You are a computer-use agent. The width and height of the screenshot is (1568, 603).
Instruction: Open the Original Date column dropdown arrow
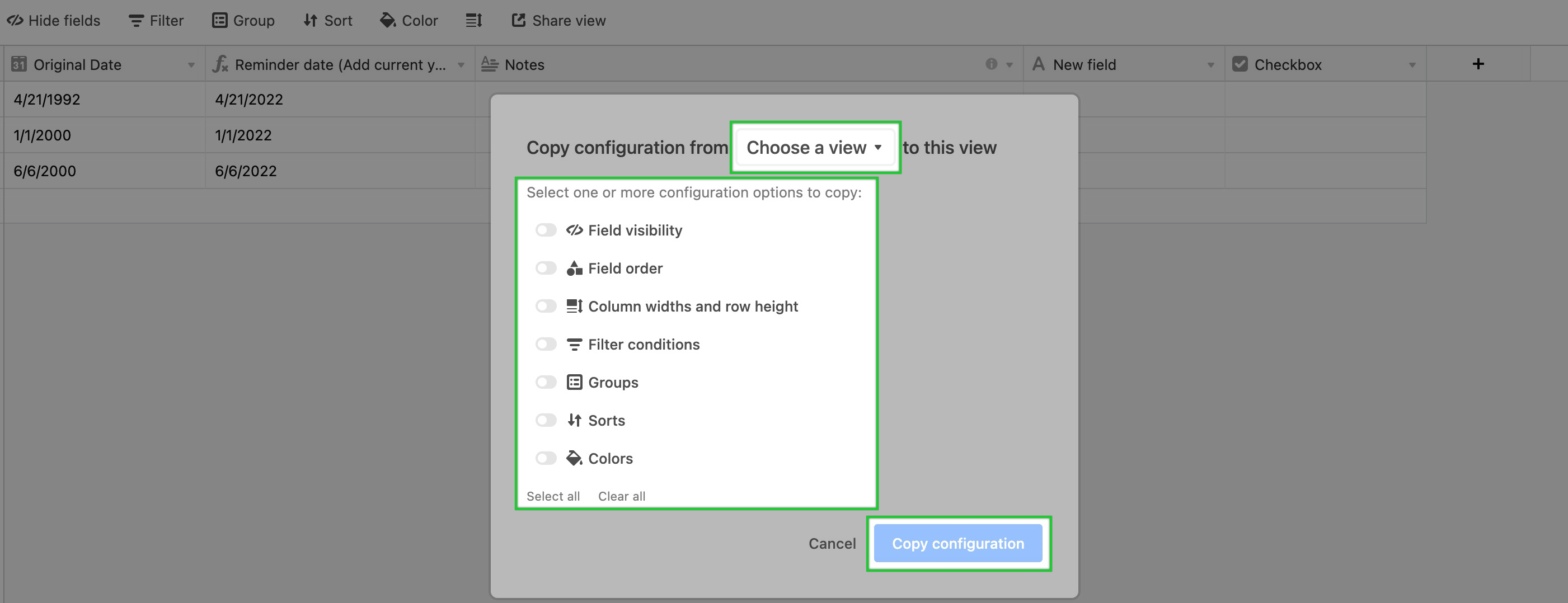(191, 65)
